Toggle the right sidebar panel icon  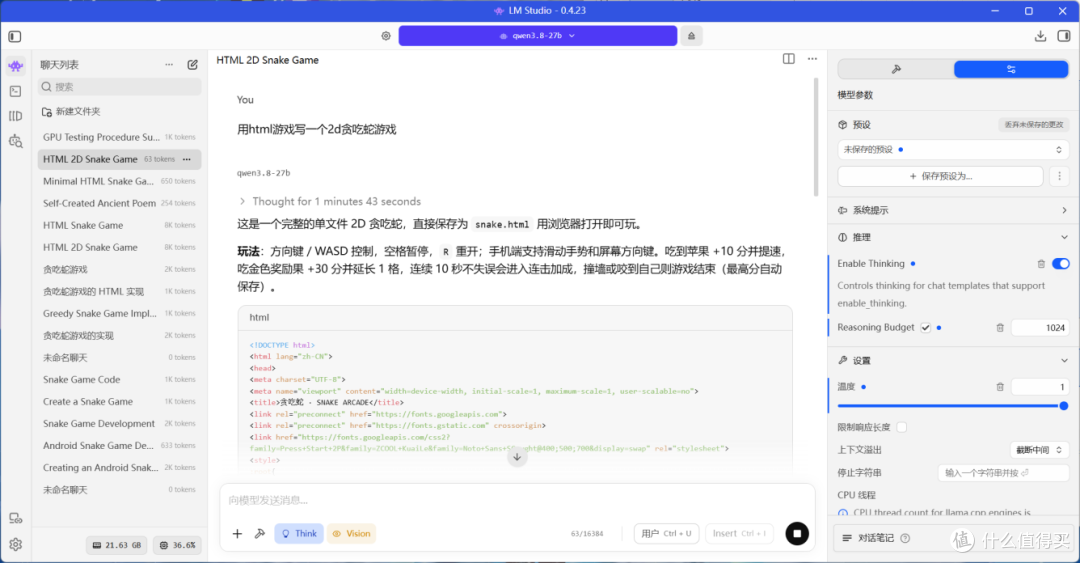[x=1064, y=36]
